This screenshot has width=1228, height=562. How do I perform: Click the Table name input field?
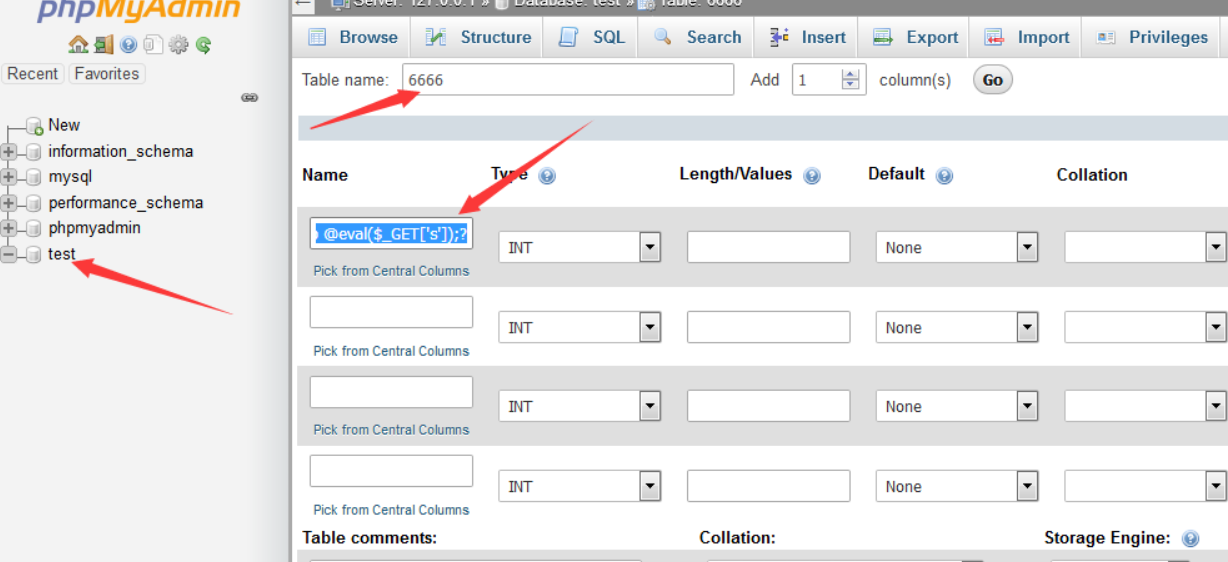568,80
